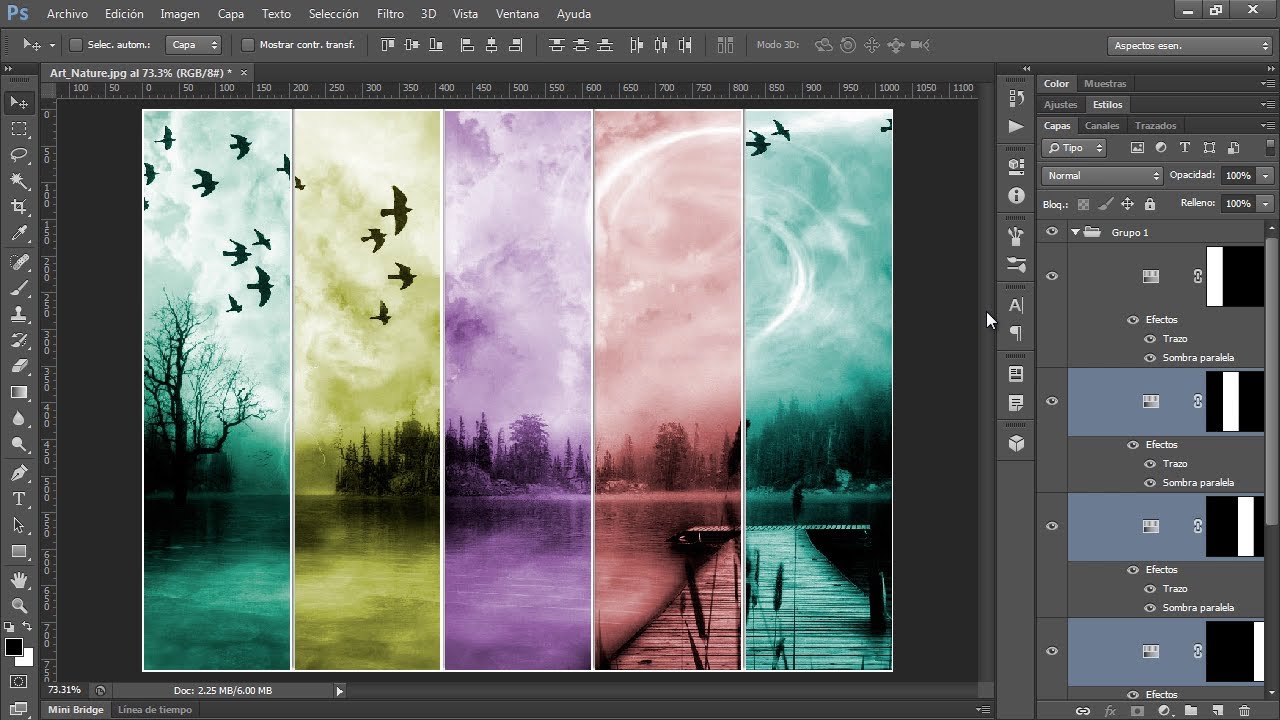Open the Aspectos esen. workspace dropdown

tap(1190, 46)
